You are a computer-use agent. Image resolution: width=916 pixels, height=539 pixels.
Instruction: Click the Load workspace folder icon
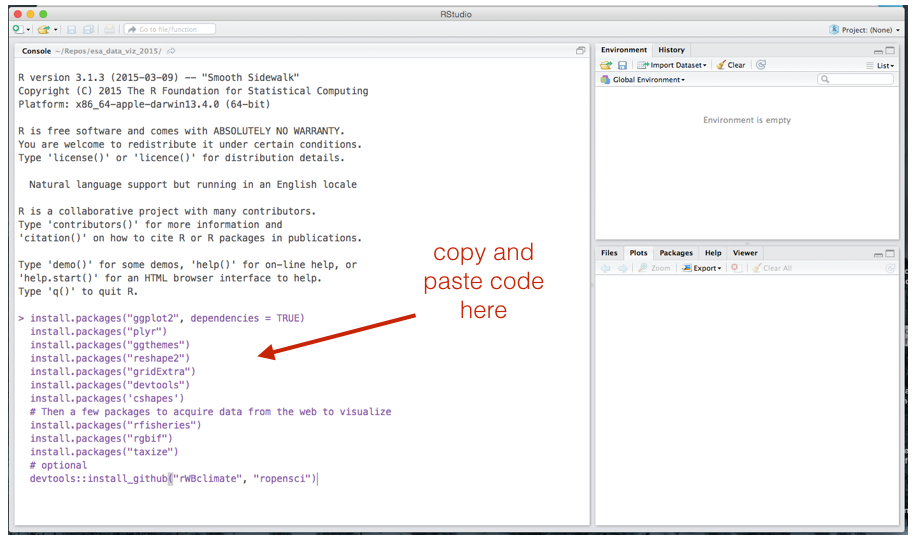point(606,65)
